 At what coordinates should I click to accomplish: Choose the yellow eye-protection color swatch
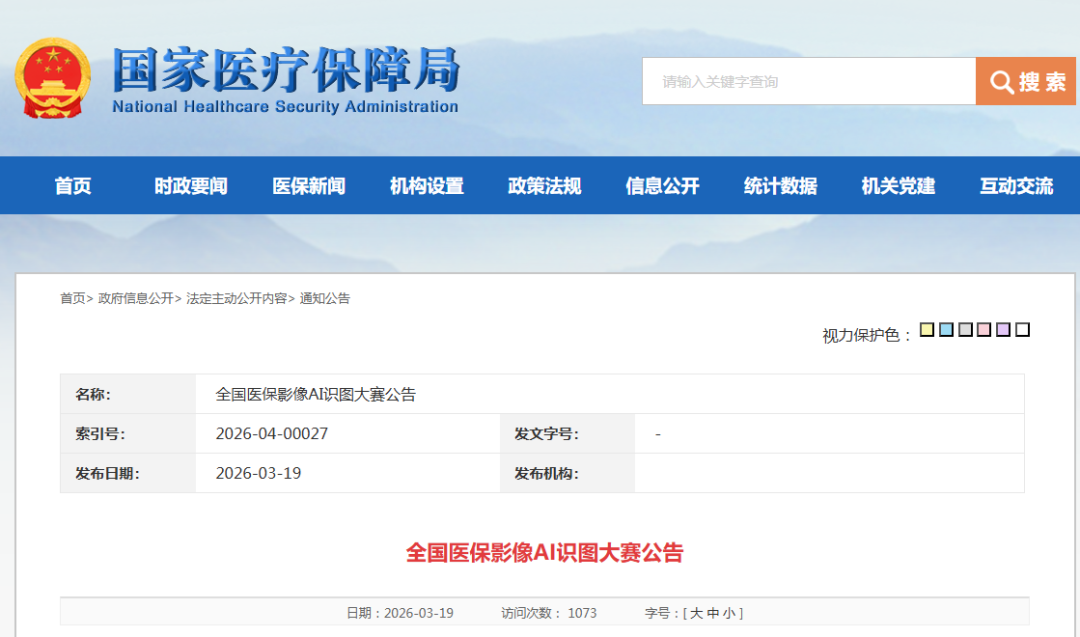pyautogui.click(x=927, y=330)
